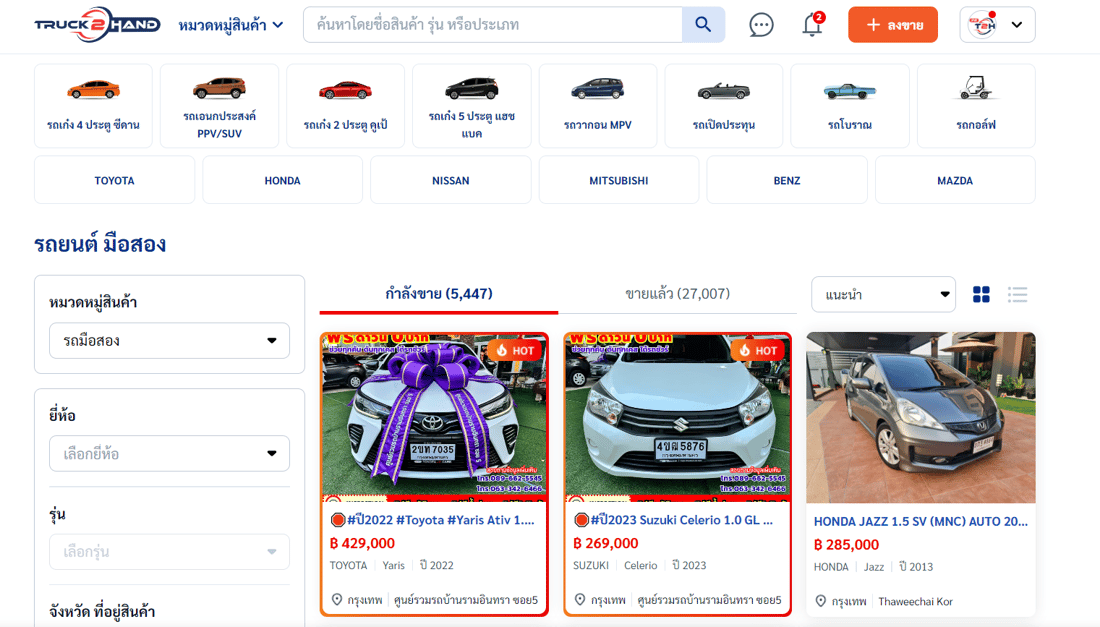Open the user profile avatar menu
Image resolution: width=1100 pixels, height=627 pixels.
(997, 25)
